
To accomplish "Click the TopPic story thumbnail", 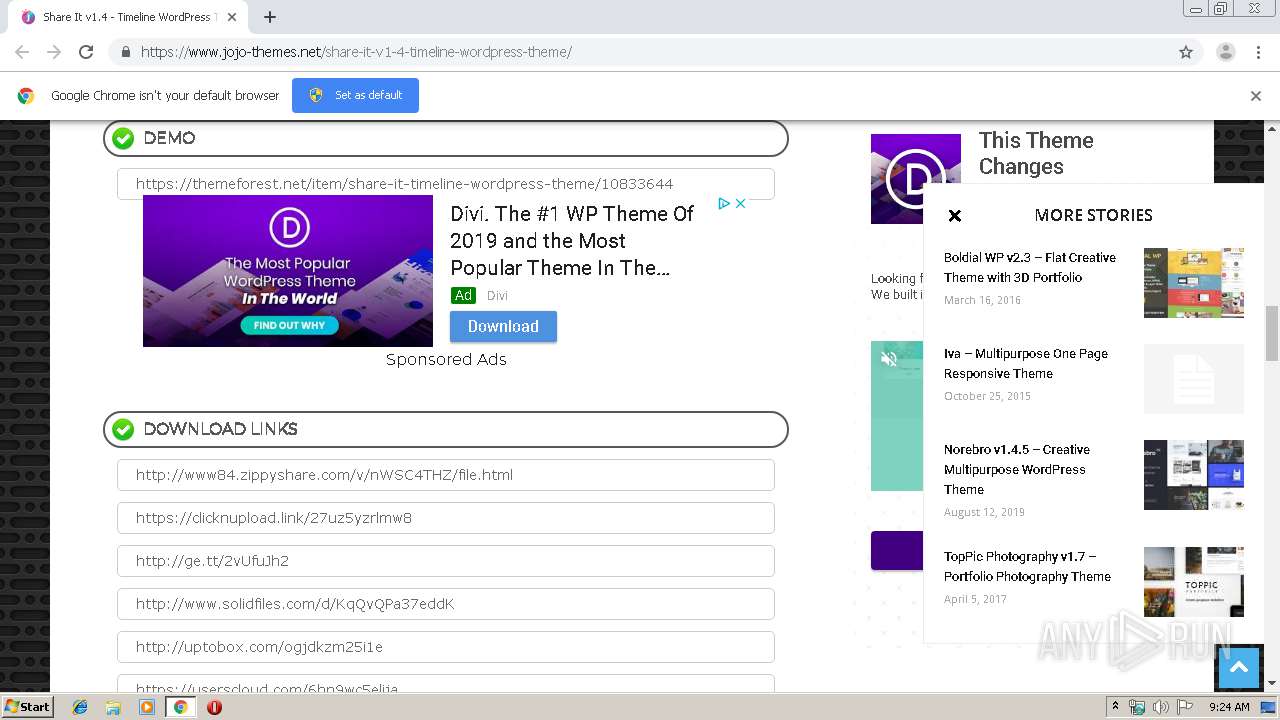I will 1194,582.
